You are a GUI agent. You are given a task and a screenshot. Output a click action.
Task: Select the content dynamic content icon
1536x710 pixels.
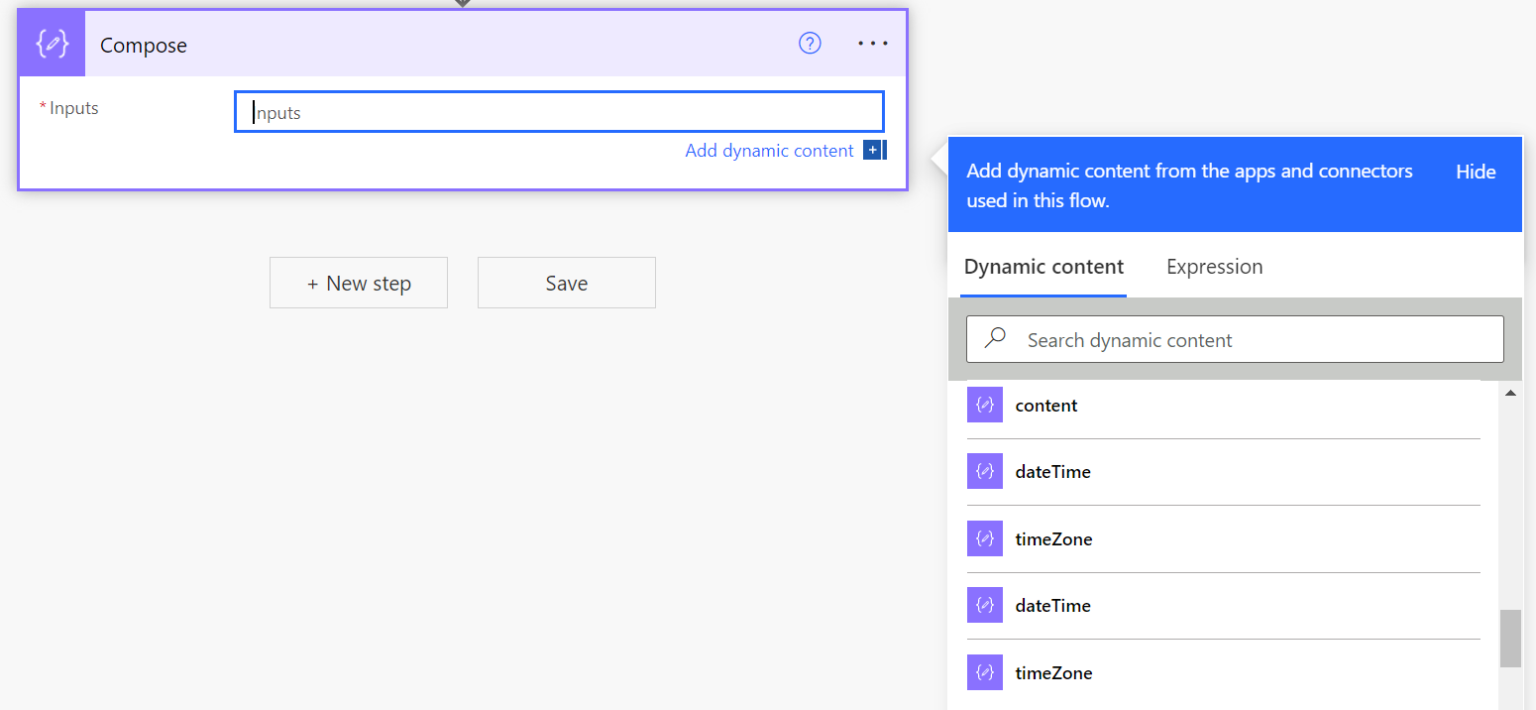pos(985,405)
